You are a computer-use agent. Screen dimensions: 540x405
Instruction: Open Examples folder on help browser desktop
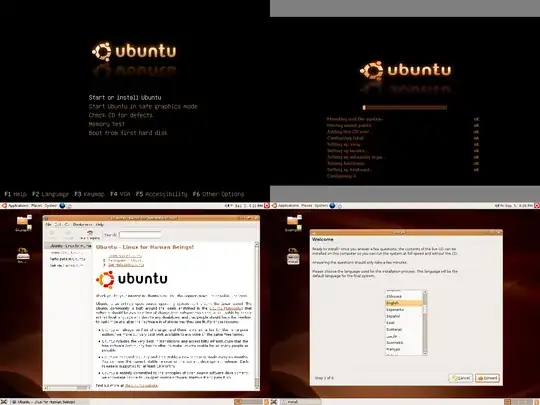click(23, 223)
